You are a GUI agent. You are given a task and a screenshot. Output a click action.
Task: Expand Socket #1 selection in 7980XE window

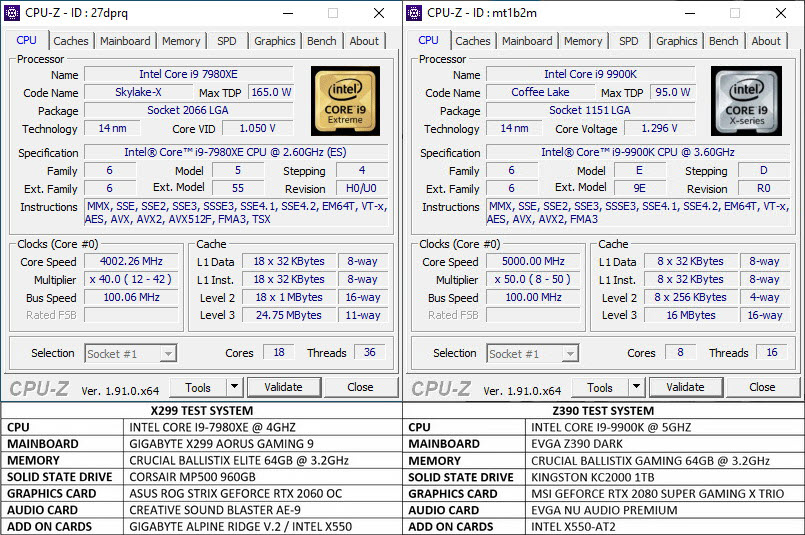(168, 353)
